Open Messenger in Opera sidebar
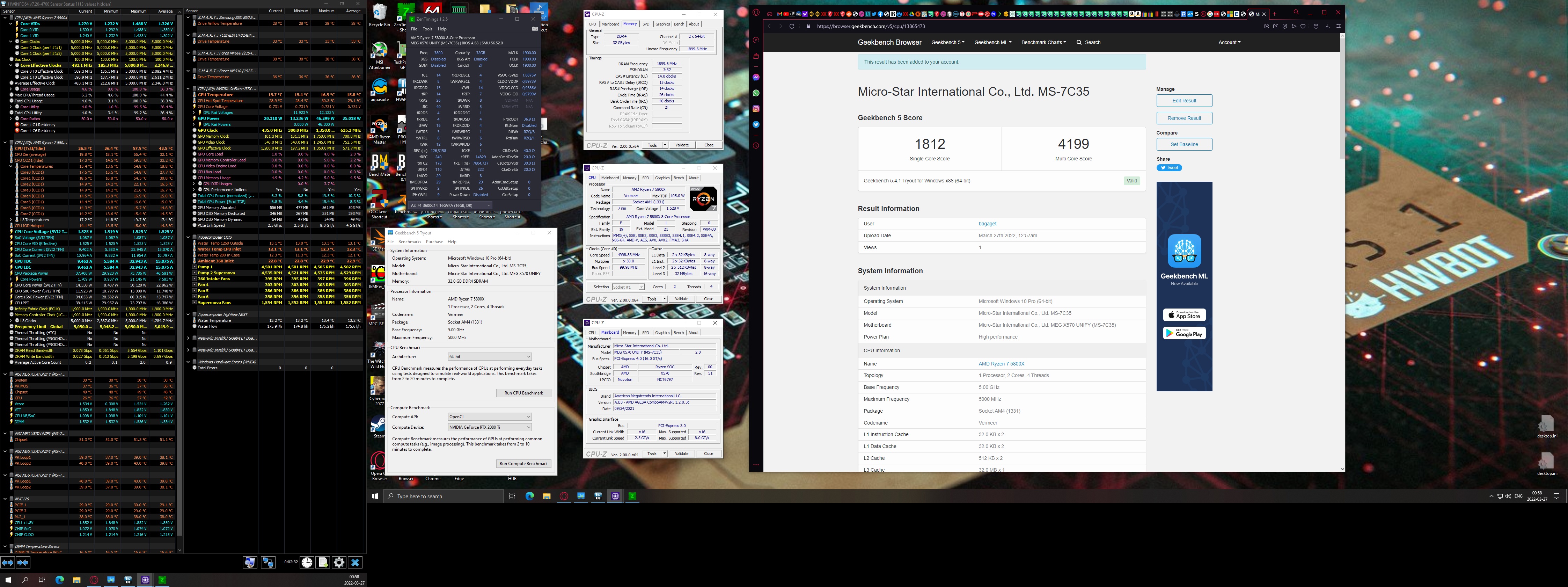 click(x=756, y=77)
